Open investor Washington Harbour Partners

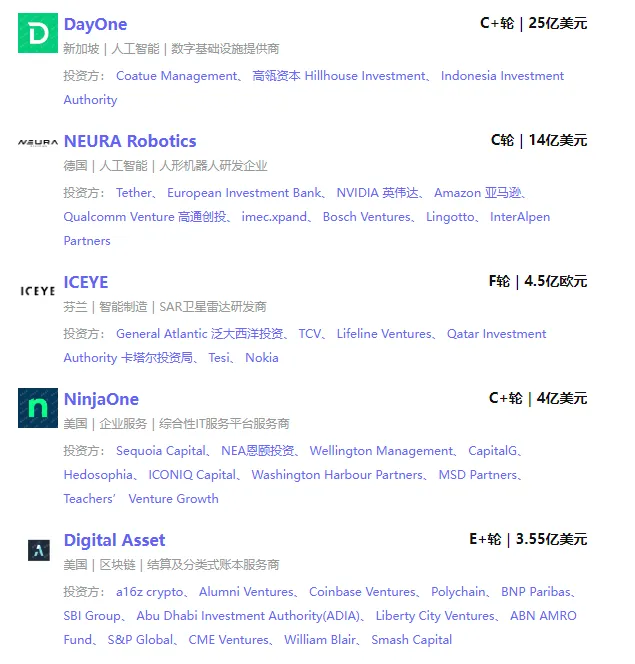point(337,475)
